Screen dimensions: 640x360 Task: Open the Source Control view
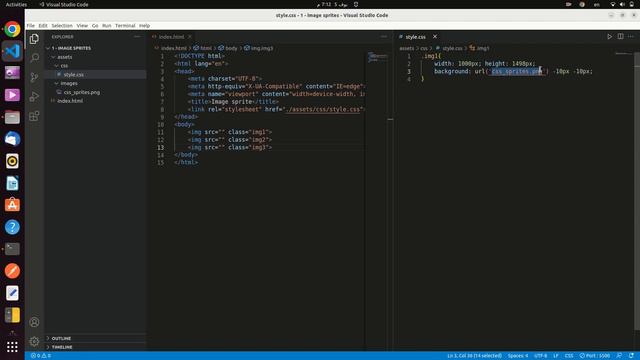(x=34, y=77)
